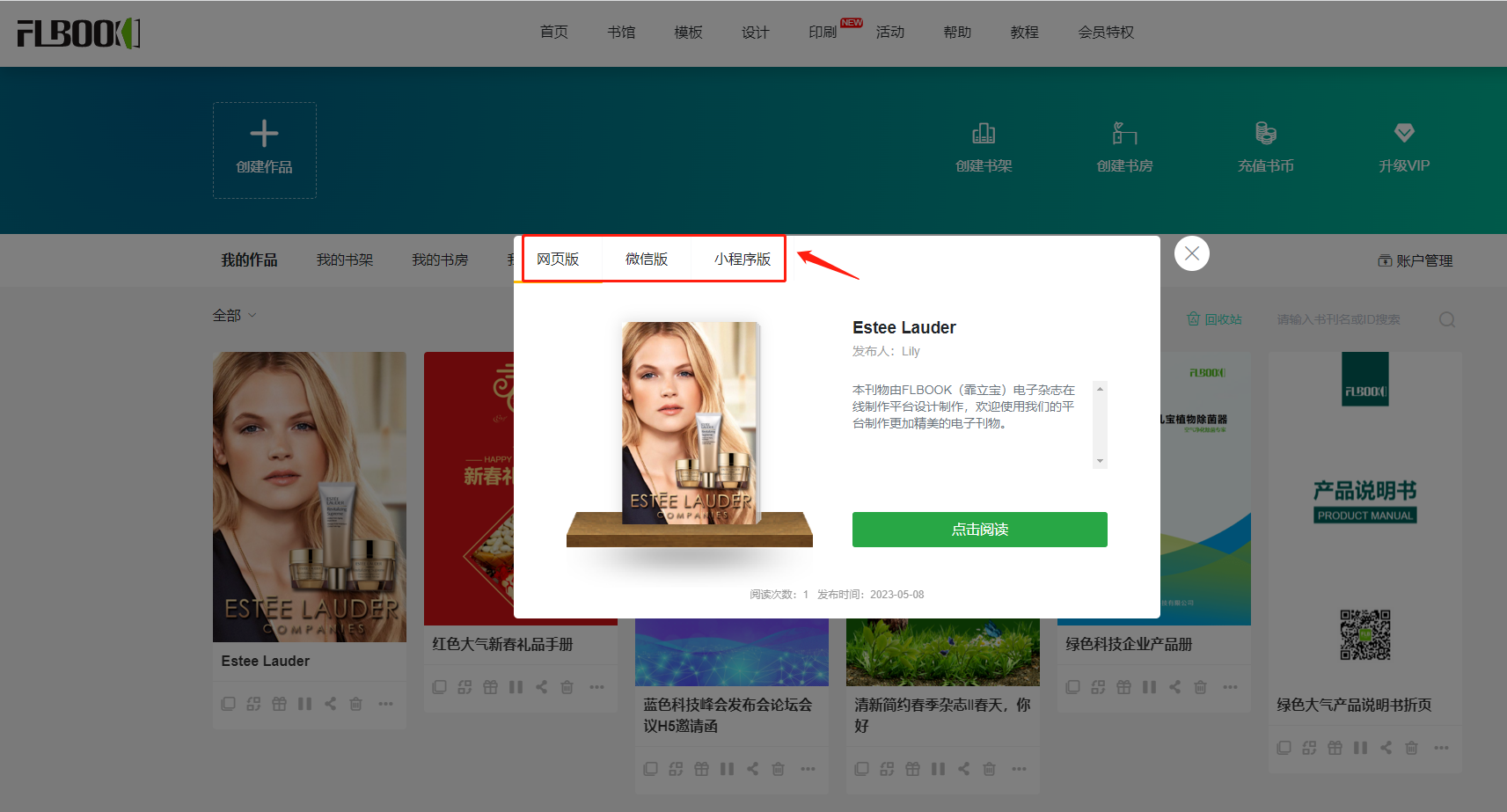Open the 回收站 recycle bin

point(1214,319)
